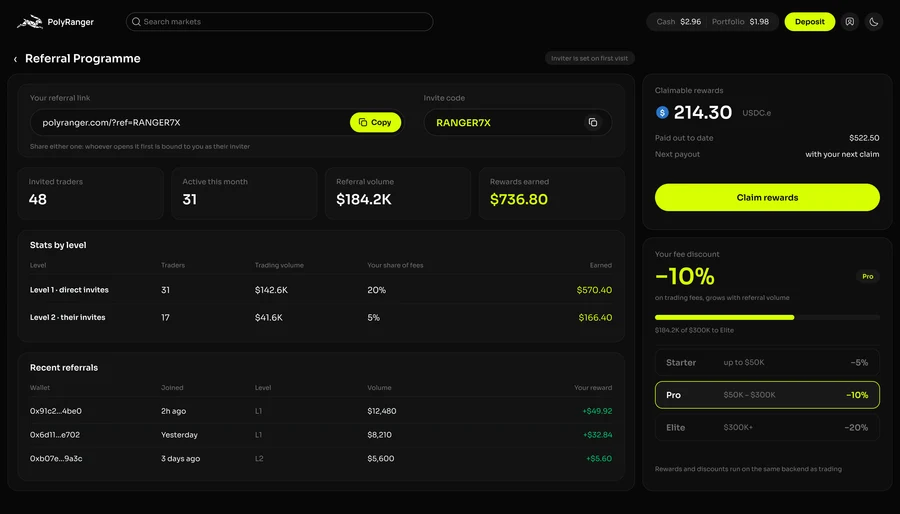Viewport: 900px width, 514px height.
Task: Click the +$32.84 reward value
Action: [598, 435]
